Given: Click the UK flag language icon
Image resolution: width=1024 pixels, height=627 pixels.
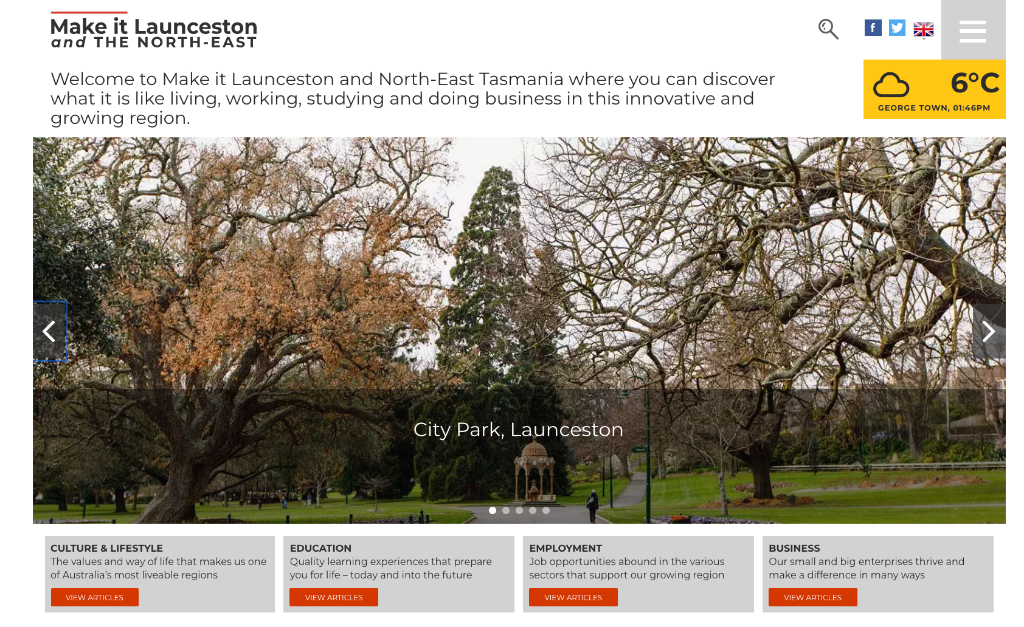Looking at the screenshot, I should 923,29.
